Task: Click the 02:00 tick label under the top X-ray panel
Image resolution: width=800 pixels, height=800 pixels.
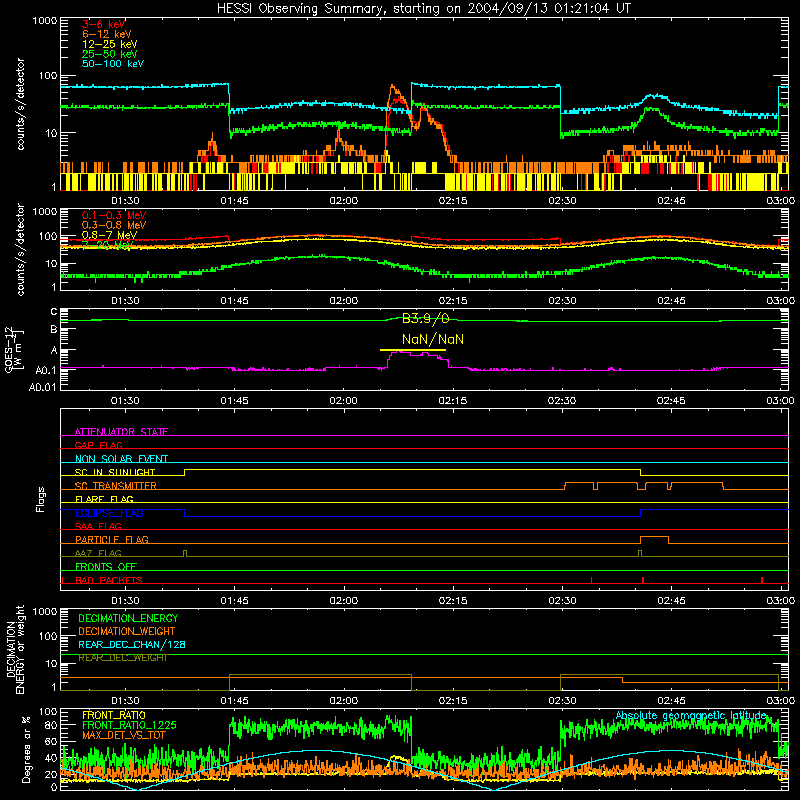Action: pyautogui.click(x=343, y=201)
